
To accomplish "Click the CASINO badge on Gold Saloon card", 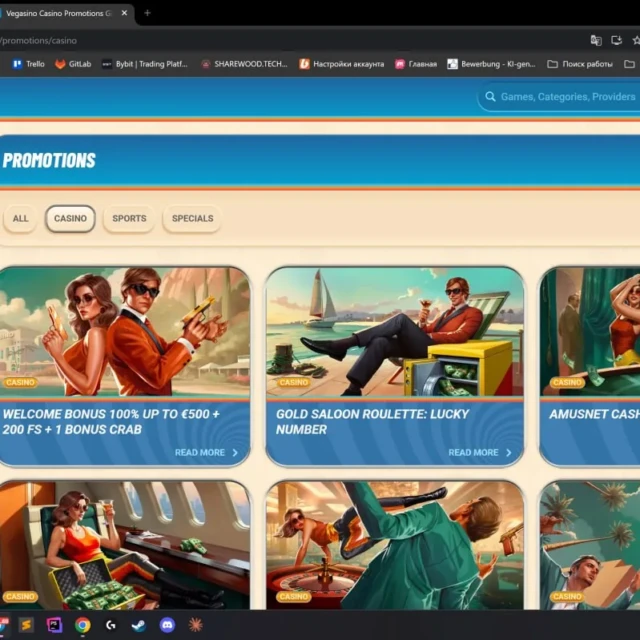I will (293, 382).
